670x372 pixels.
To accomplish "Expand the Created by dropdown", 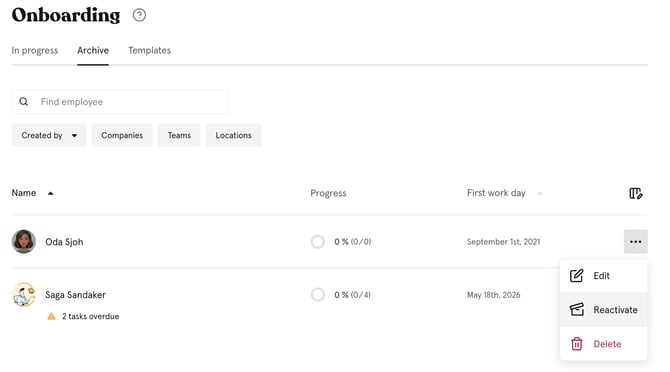I will point(49,135).
